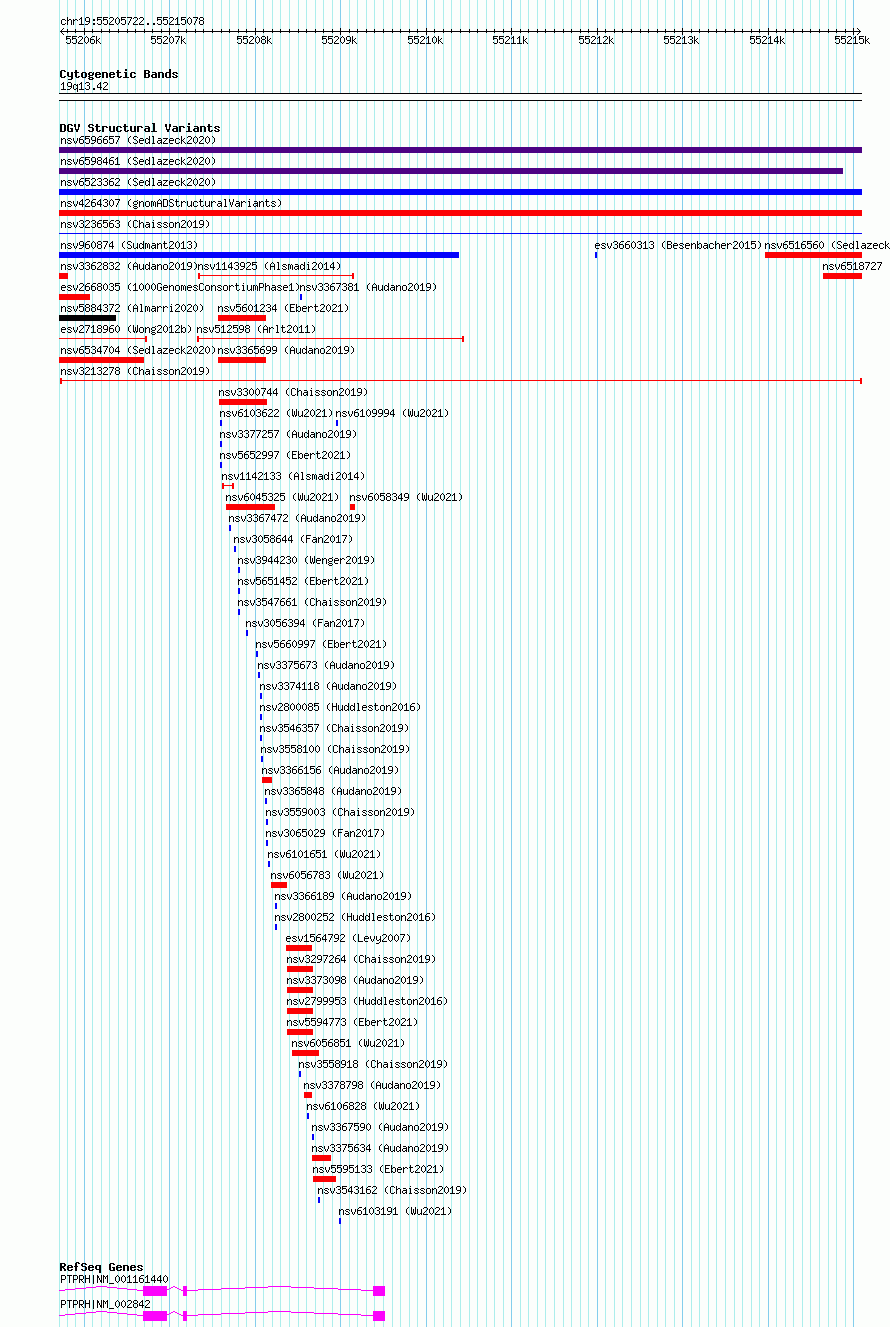Screen dimensions: 890x1327
Task: Click the 55215k ruler tick label
Action: [853, 40]
